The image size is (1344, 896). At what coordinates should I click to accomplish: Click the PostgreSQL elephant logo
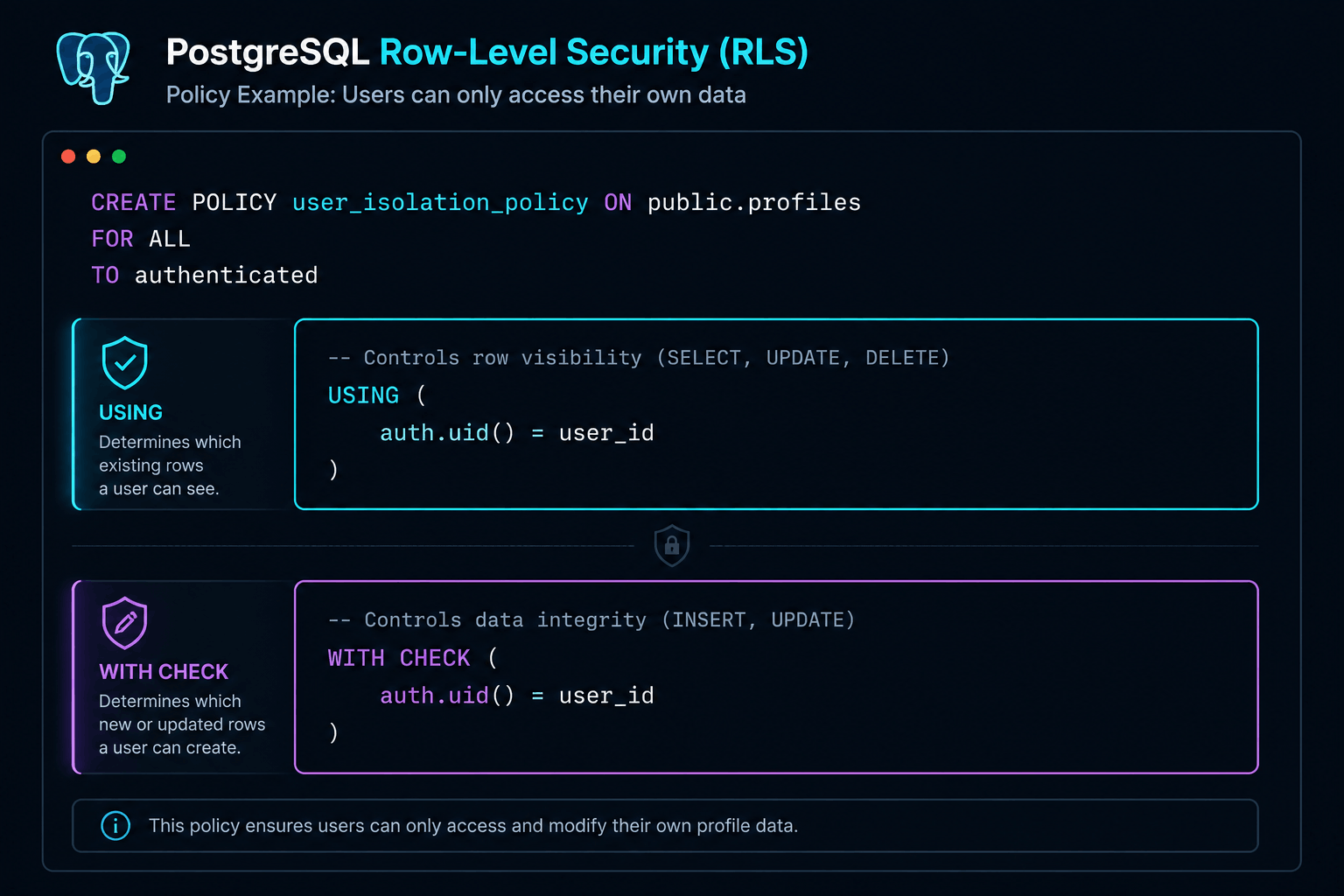coord(94,68)
